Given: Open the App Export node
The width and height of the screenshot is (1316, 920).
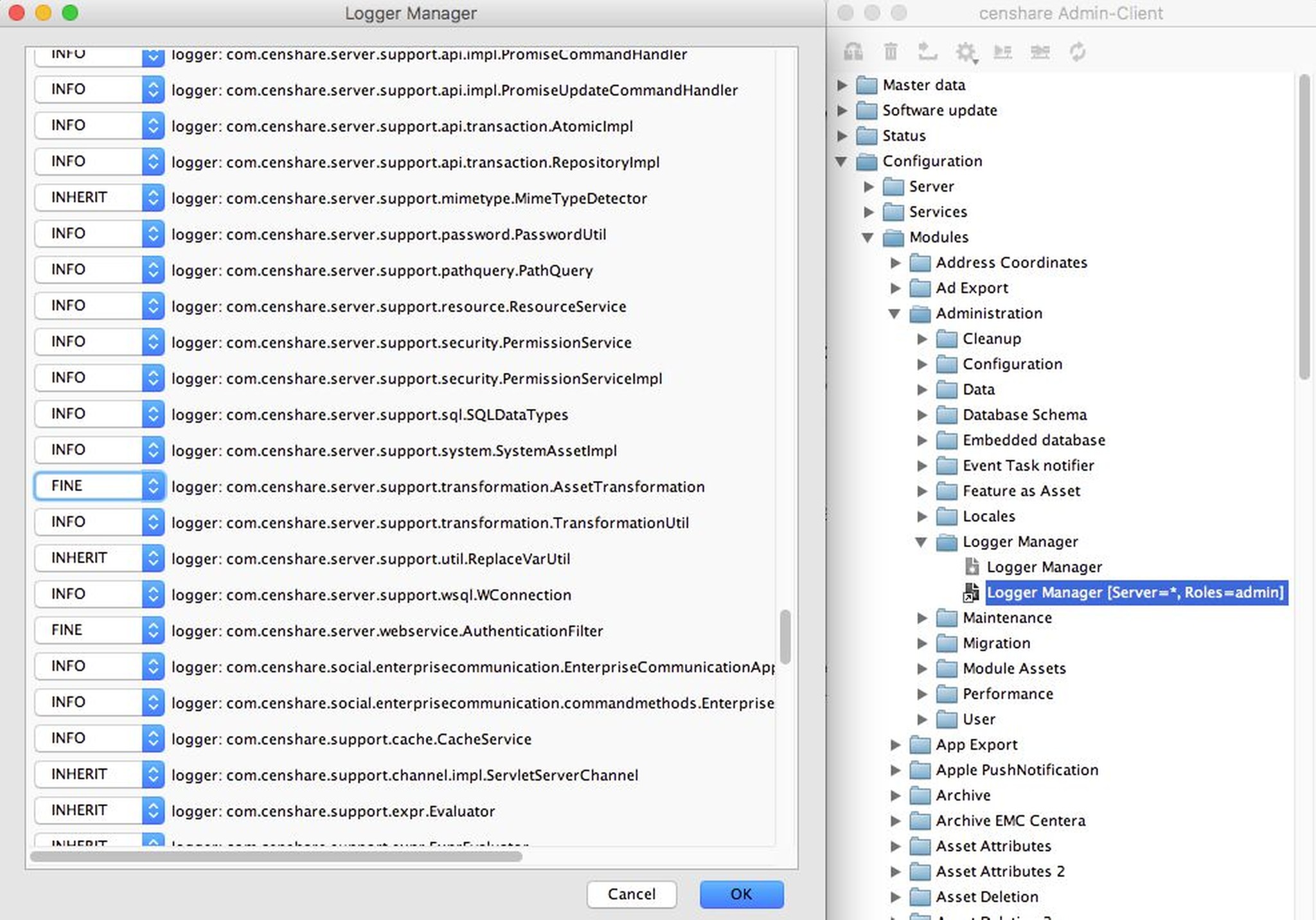Looking at the screenshot, I should tap(896, 744).
